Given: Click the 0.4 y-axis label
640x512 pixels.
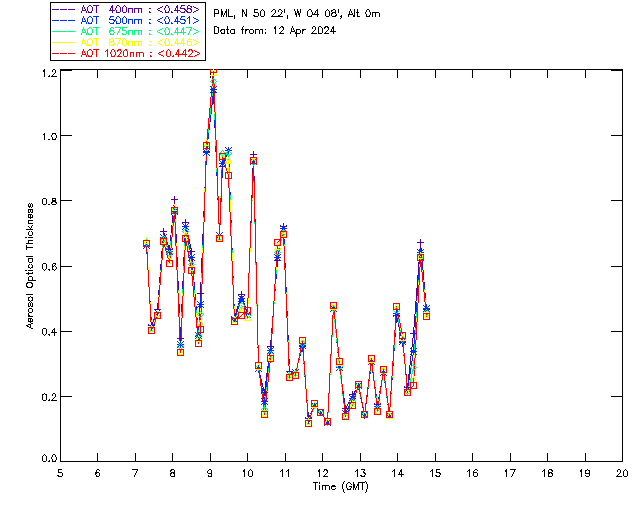Looking at the screenshot, I should coord(49,332).
